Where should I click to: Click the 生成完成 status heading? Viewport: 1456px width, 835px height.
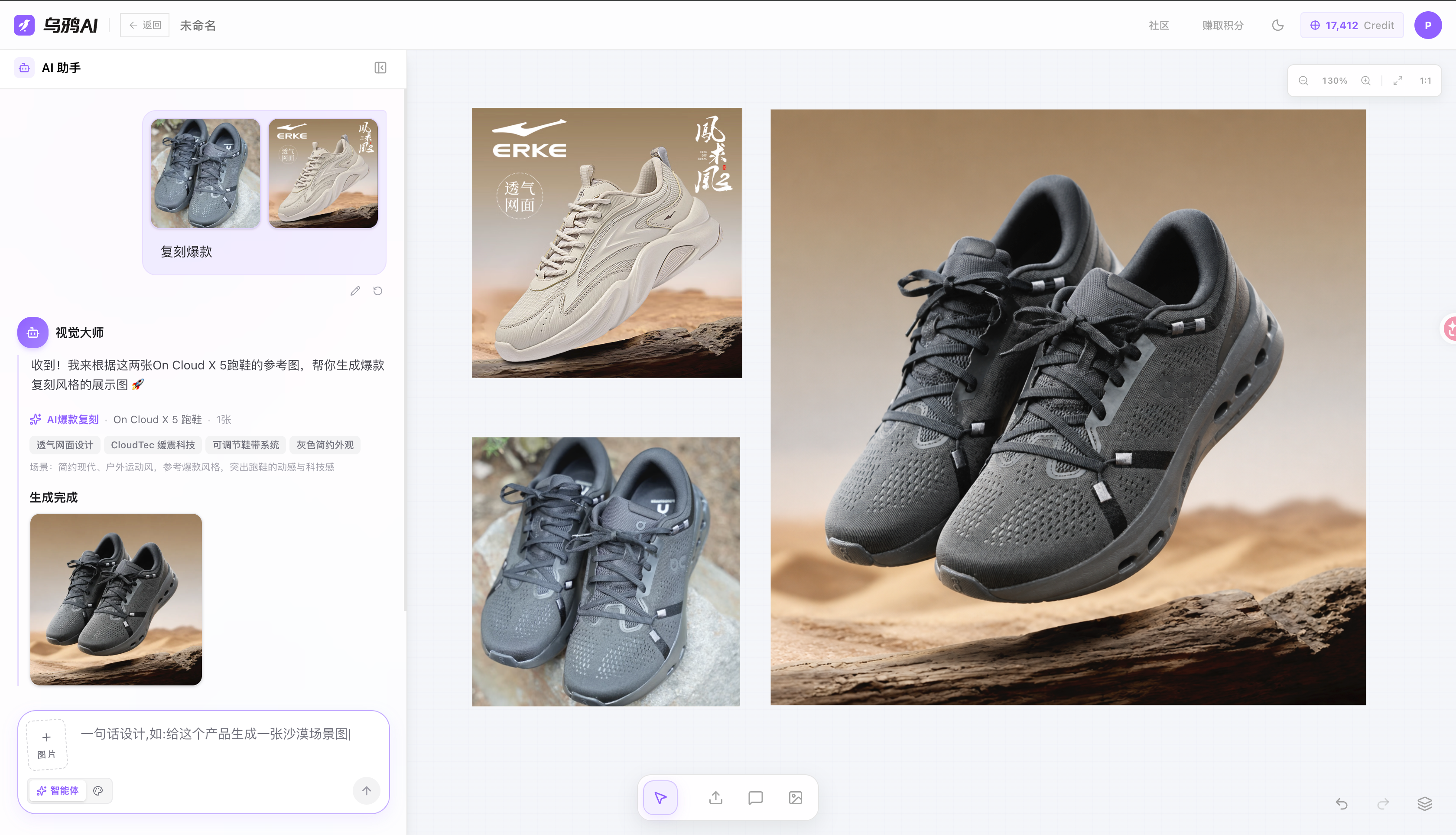pos(54,497)
